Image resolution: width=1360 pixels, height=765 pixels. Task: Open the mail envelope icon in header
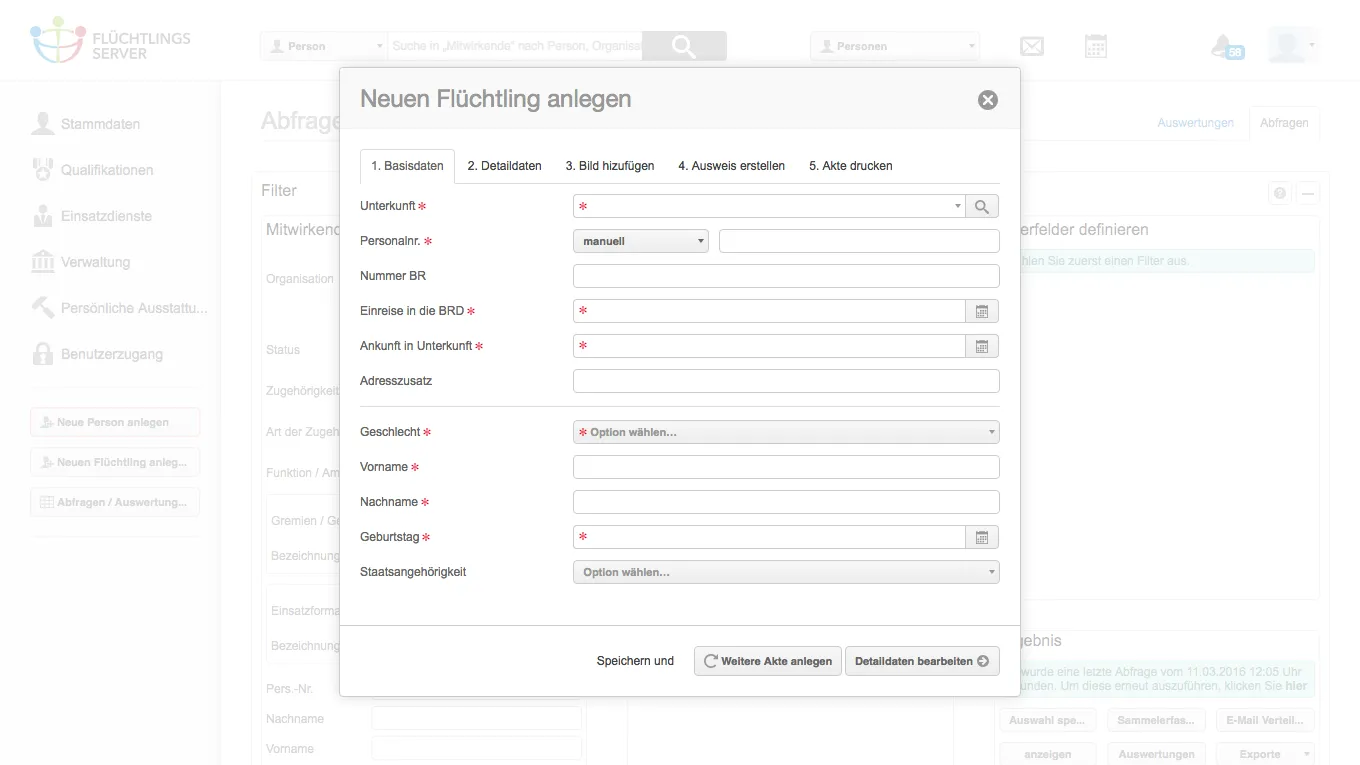[x=1032, y=46]
